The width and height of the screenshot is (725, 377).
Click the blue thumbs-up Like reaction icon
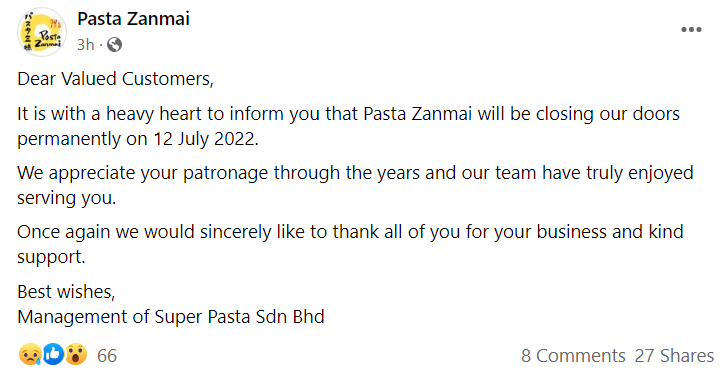click(53, 355)
